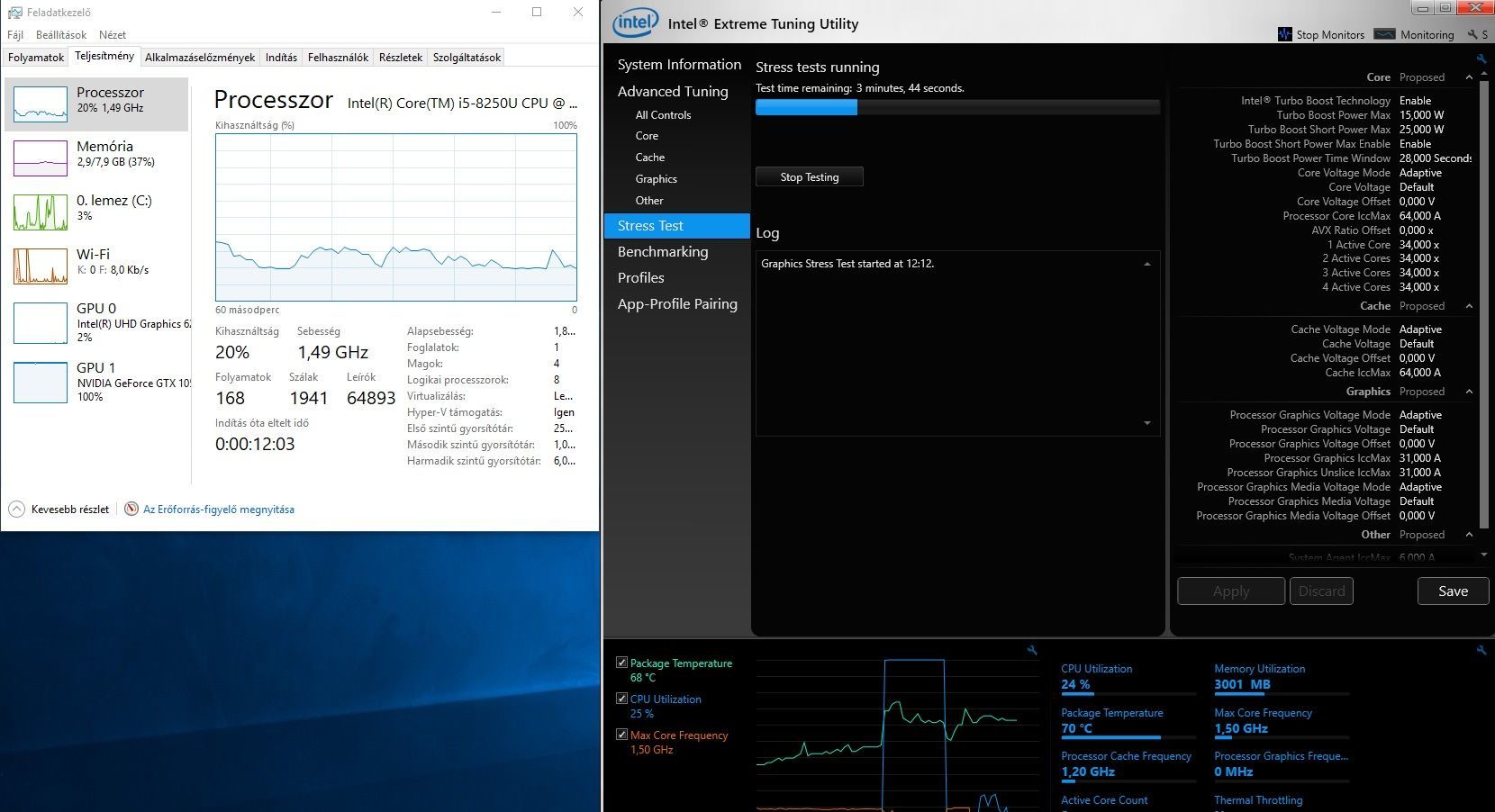Open the Beállítások menu
The image size is (1495, 812).
(61, 35)
